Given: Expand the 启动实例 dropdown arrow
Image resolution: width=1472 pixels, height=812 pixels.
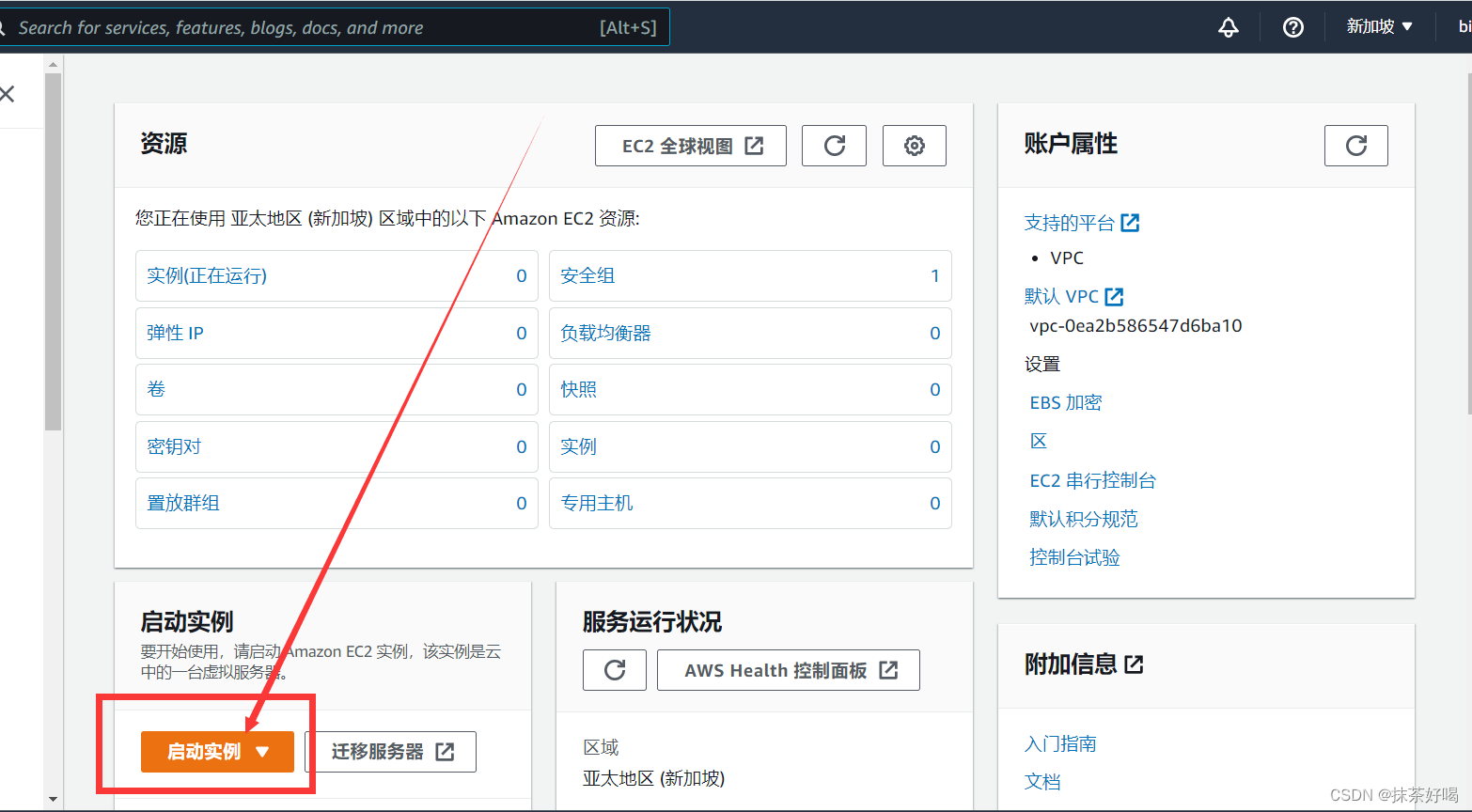Looking at the screenshot, I should tap(262, 752).
